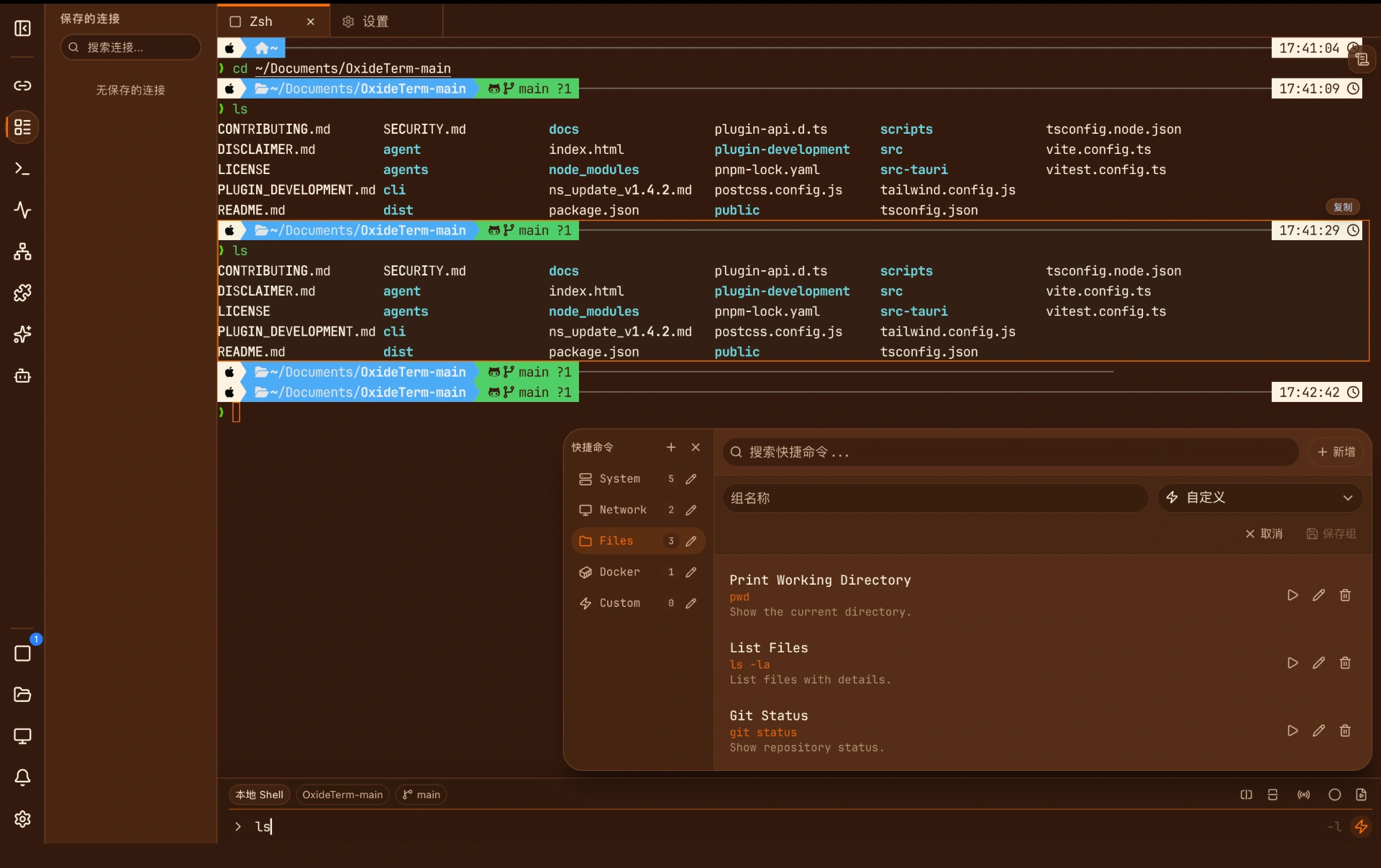Toggle the broadcast input icon

pos(1303,795)
